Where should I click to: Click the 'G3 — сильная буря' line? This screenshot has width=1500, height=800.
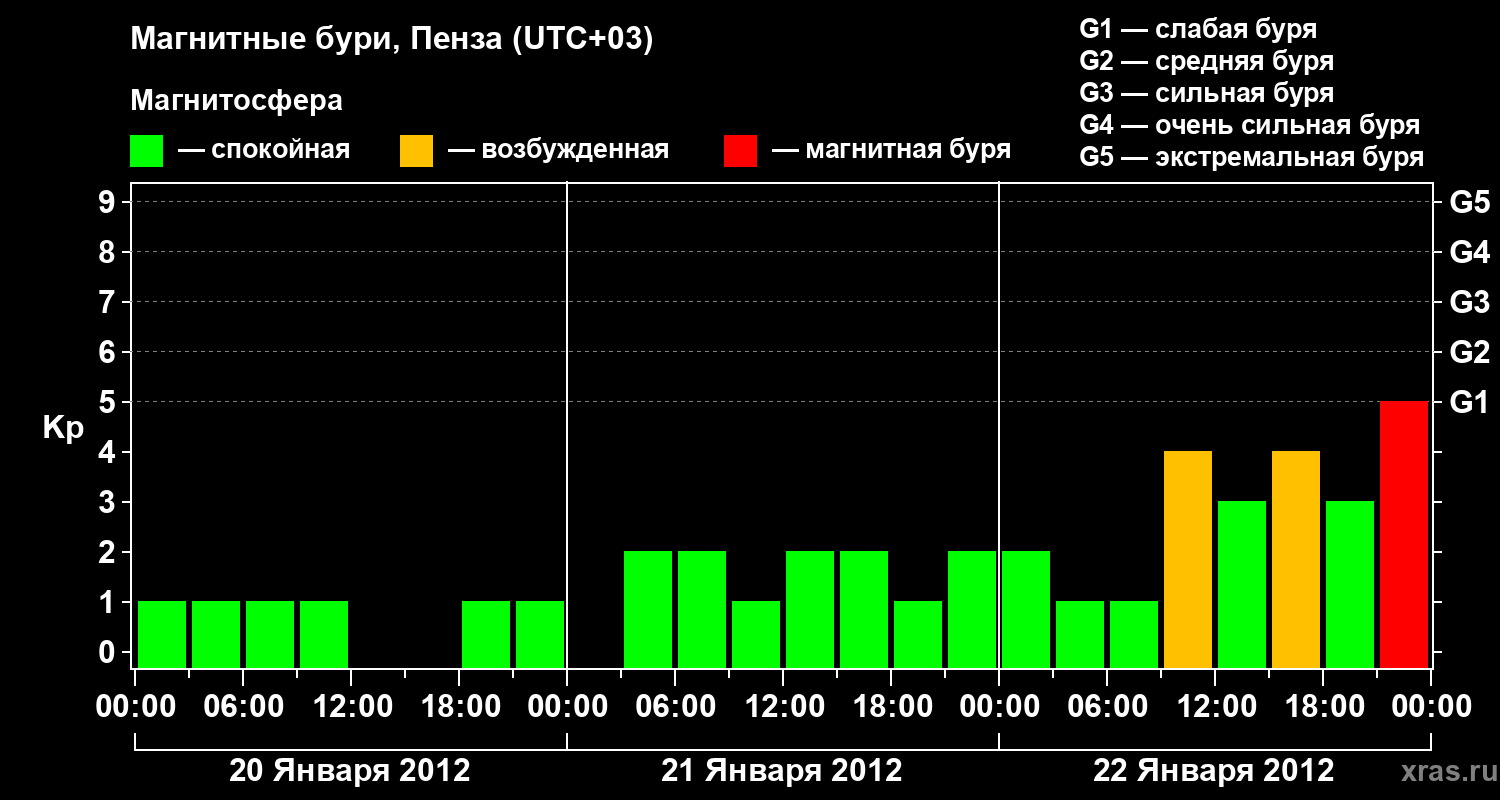[x=1207, y=93]
